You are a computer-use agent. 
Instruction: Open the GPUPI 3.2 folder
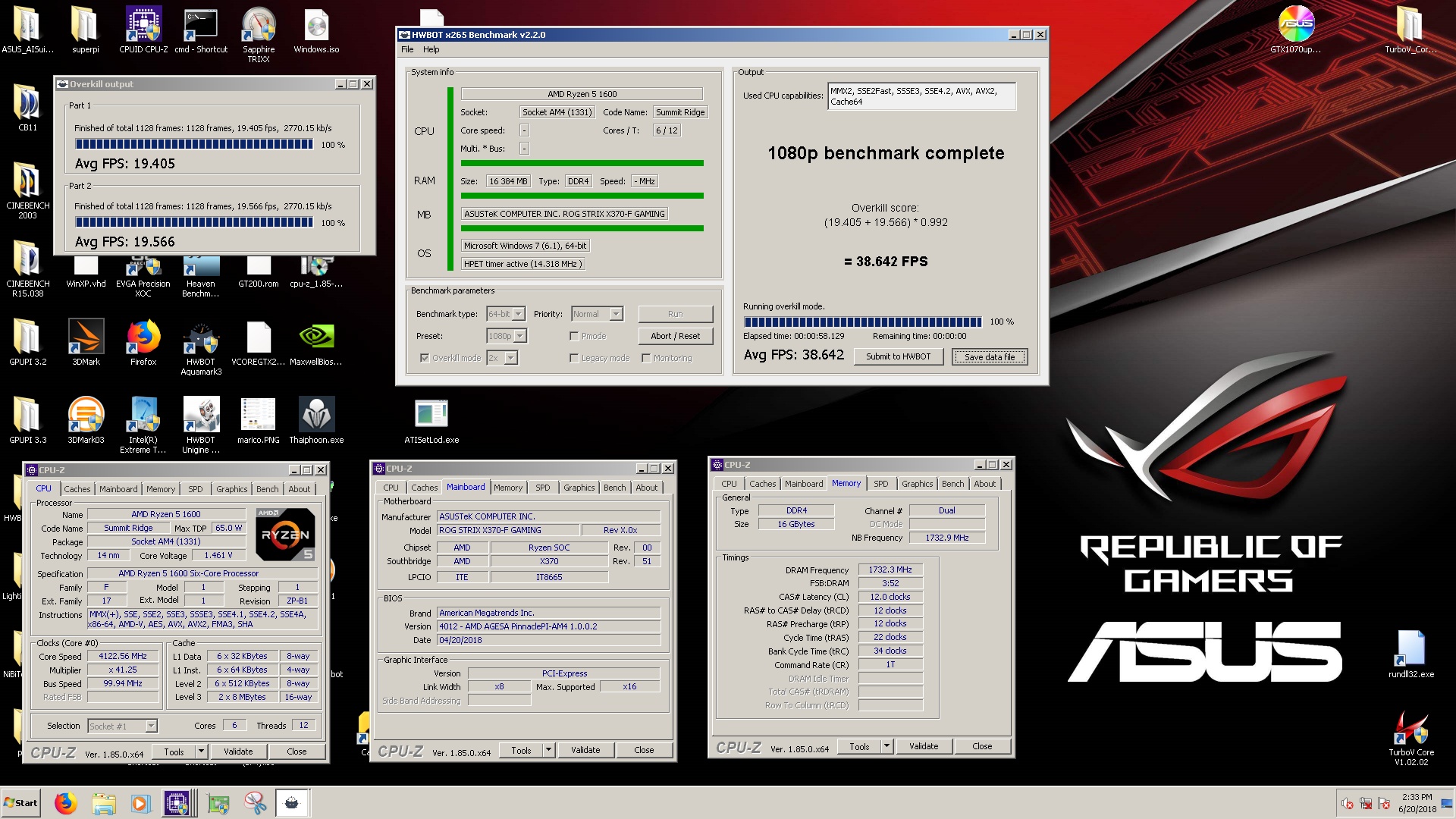[x=27, y=341]
